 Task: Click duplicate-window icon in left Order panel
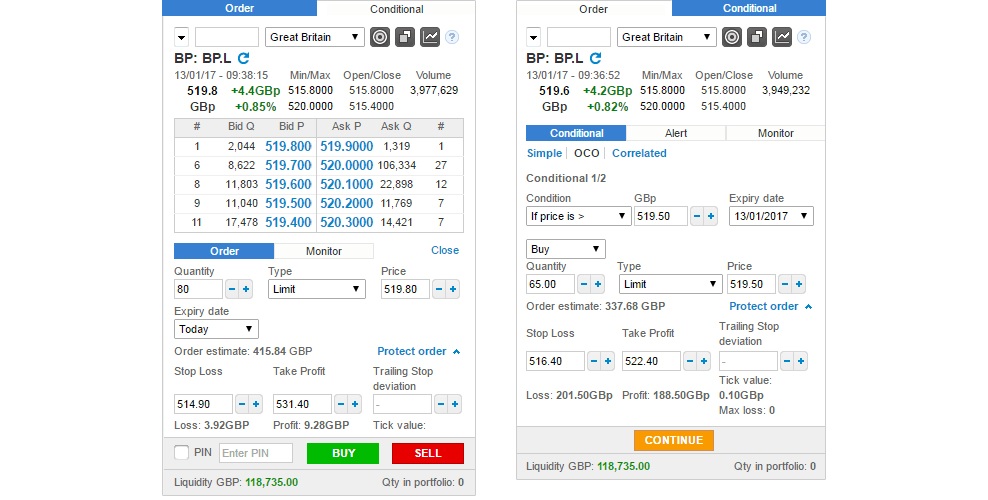click(x=405, y=37)
